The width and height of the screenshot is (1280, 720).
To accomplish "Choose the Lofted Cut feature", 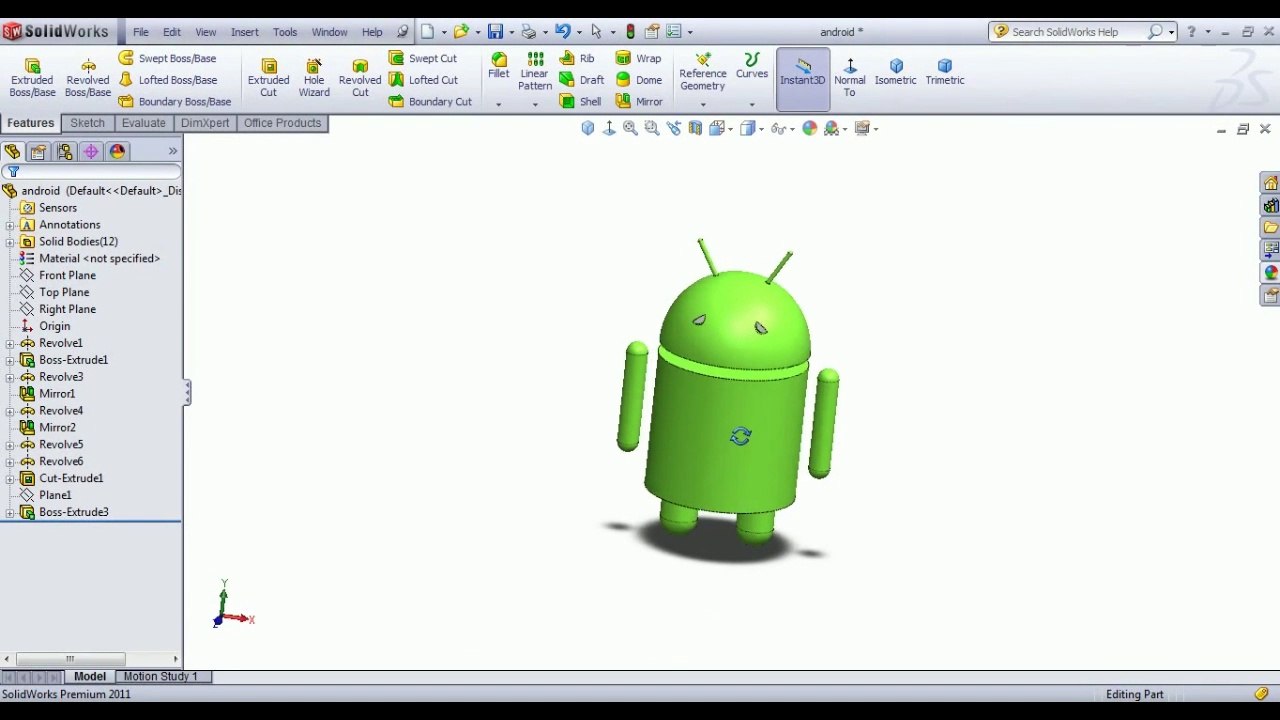I will [424, 80].
